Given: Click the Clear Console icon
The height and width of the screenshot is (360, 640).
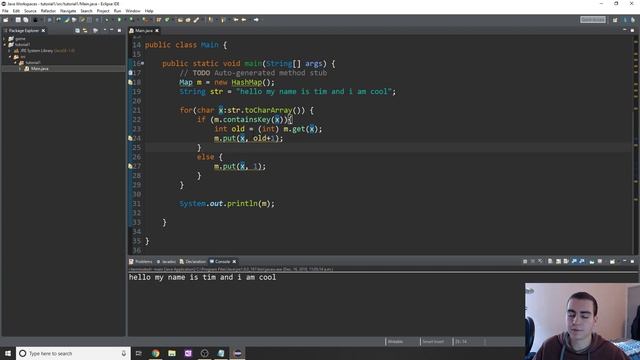Looking at the screenshot, I should click(x=550, y=261).
